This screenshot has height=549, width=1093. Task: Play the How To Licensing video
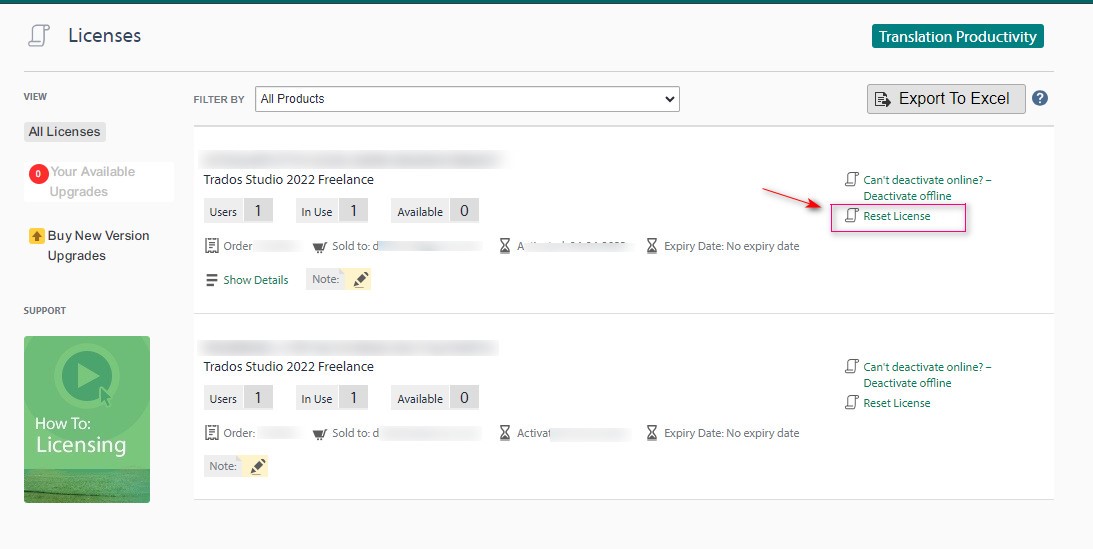point(87,419)
